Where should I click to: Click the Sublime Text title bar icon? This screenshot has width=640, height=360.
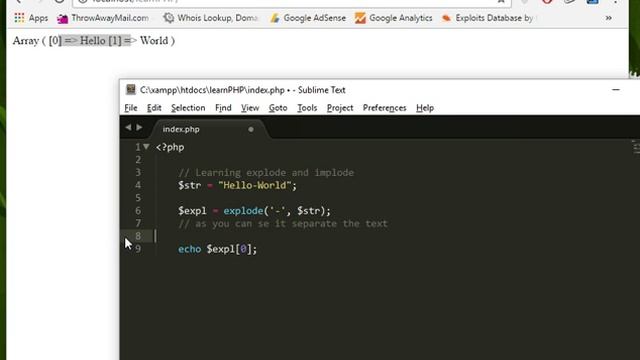pyautogui.click(x=131, y=90)
